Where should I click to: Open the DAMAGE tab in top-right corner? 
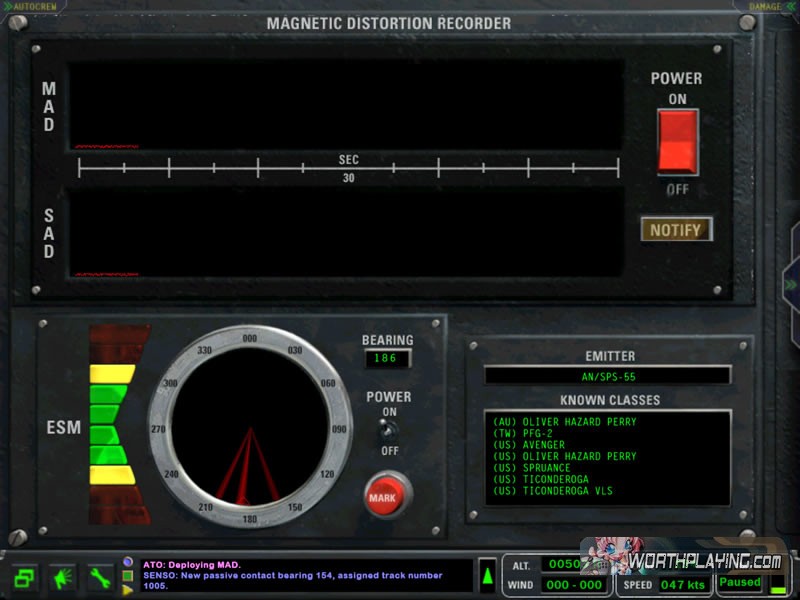[x=764, y=6]
